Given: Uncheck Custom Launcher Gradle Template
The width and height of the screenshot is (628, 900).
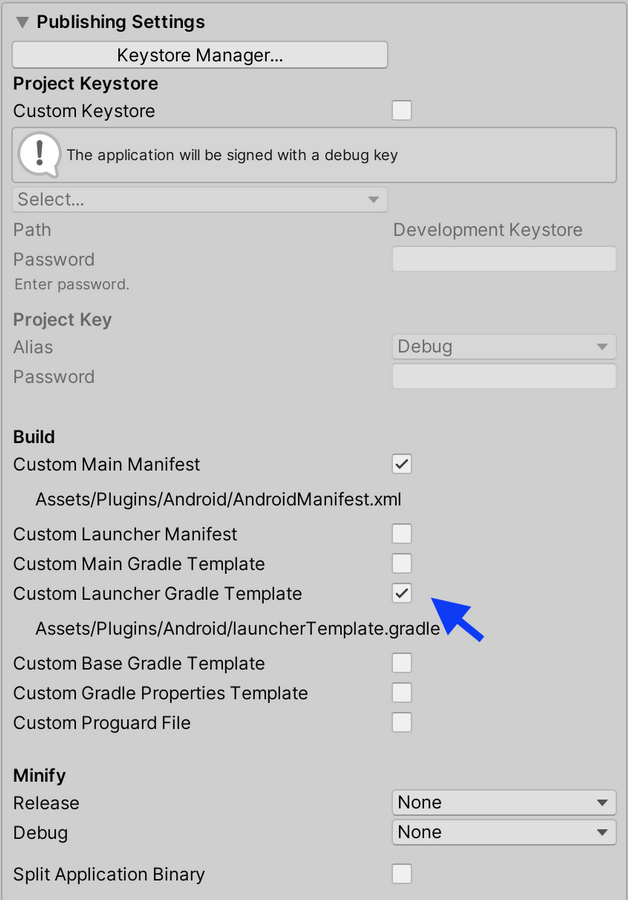Looking at the screenshot, I should click(x=402, y=593).
